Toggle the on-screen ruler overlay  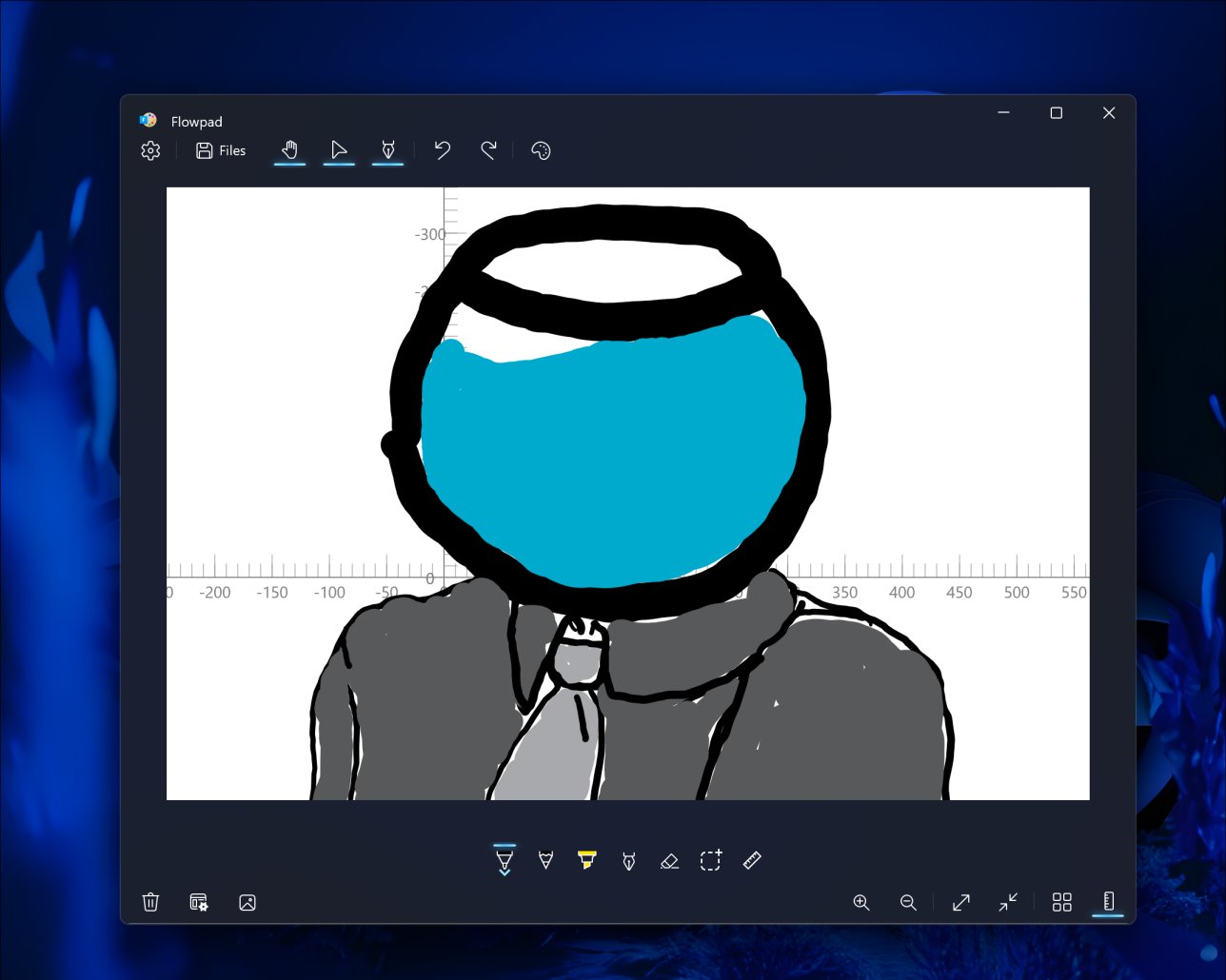(1107, 902)
